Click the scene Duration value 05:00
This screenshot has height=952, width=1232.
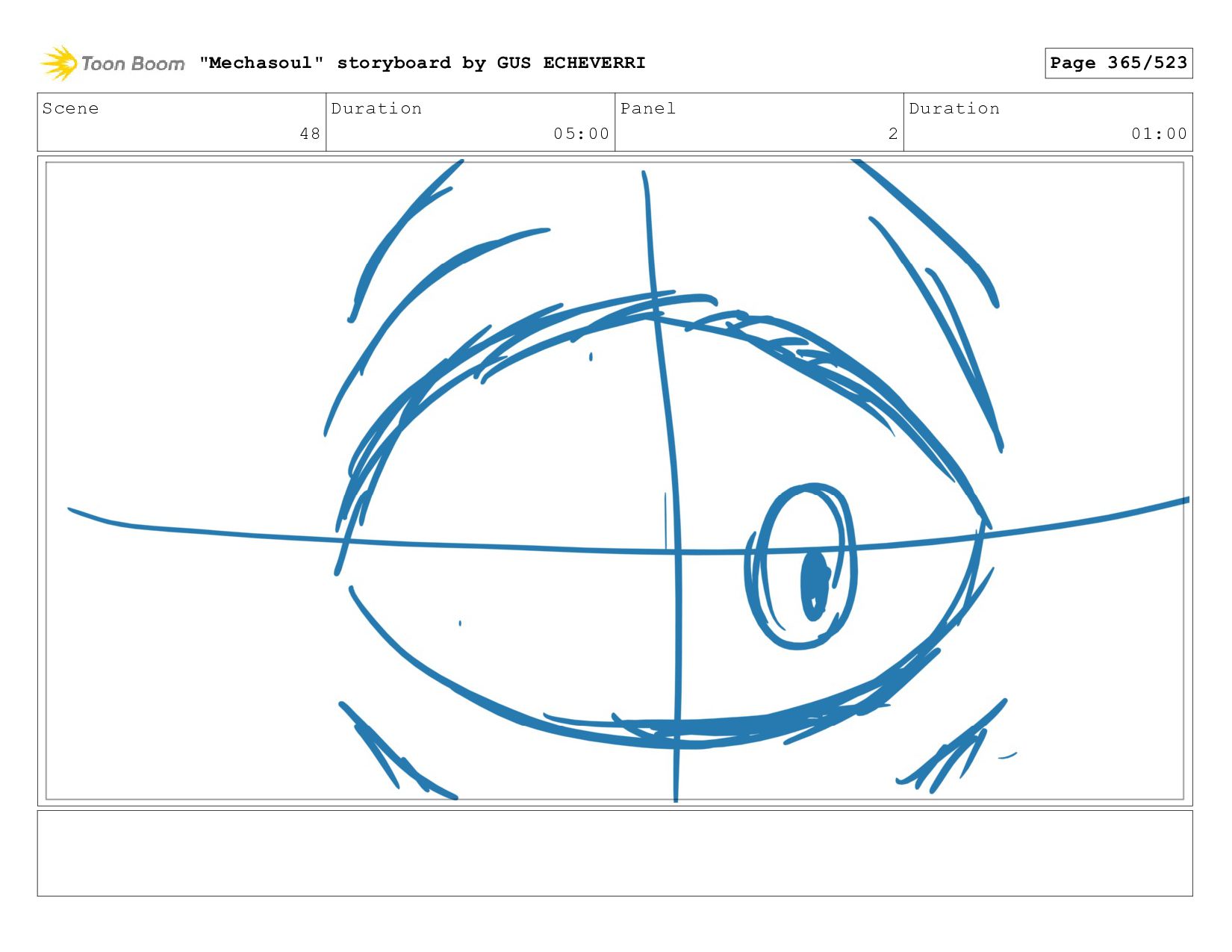click(x=581, y=134)
